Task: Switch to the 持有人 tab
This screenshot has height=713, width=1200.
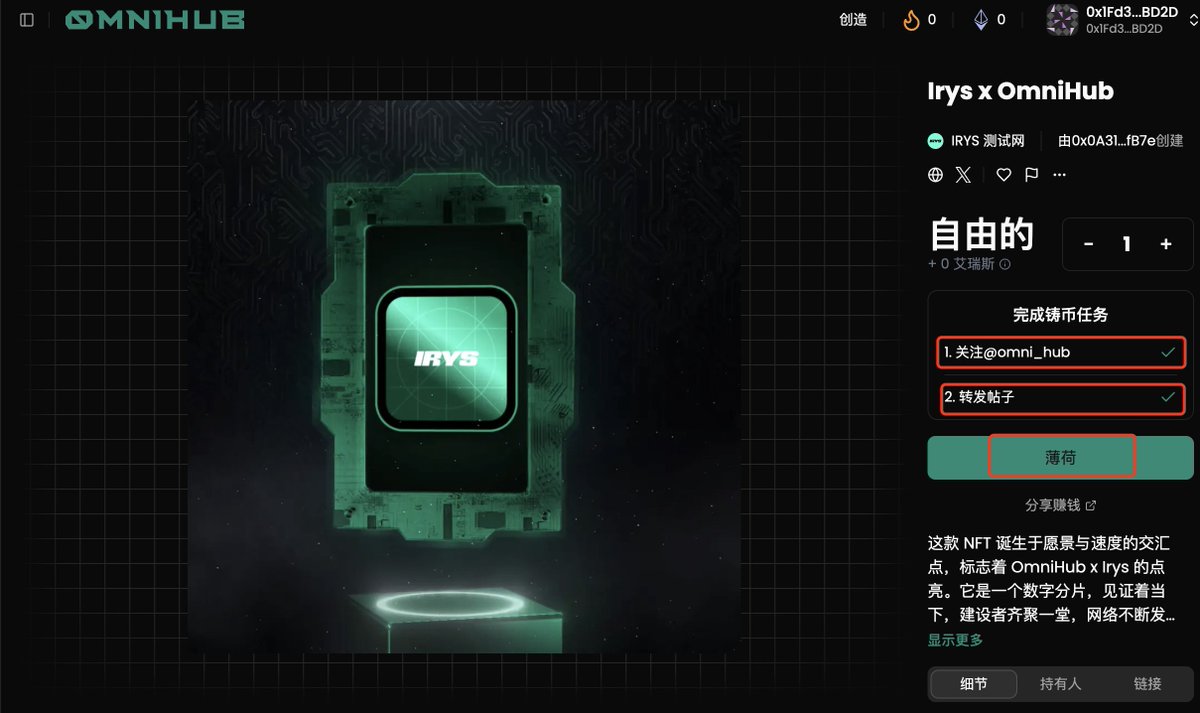Action: click(1060, 684)
